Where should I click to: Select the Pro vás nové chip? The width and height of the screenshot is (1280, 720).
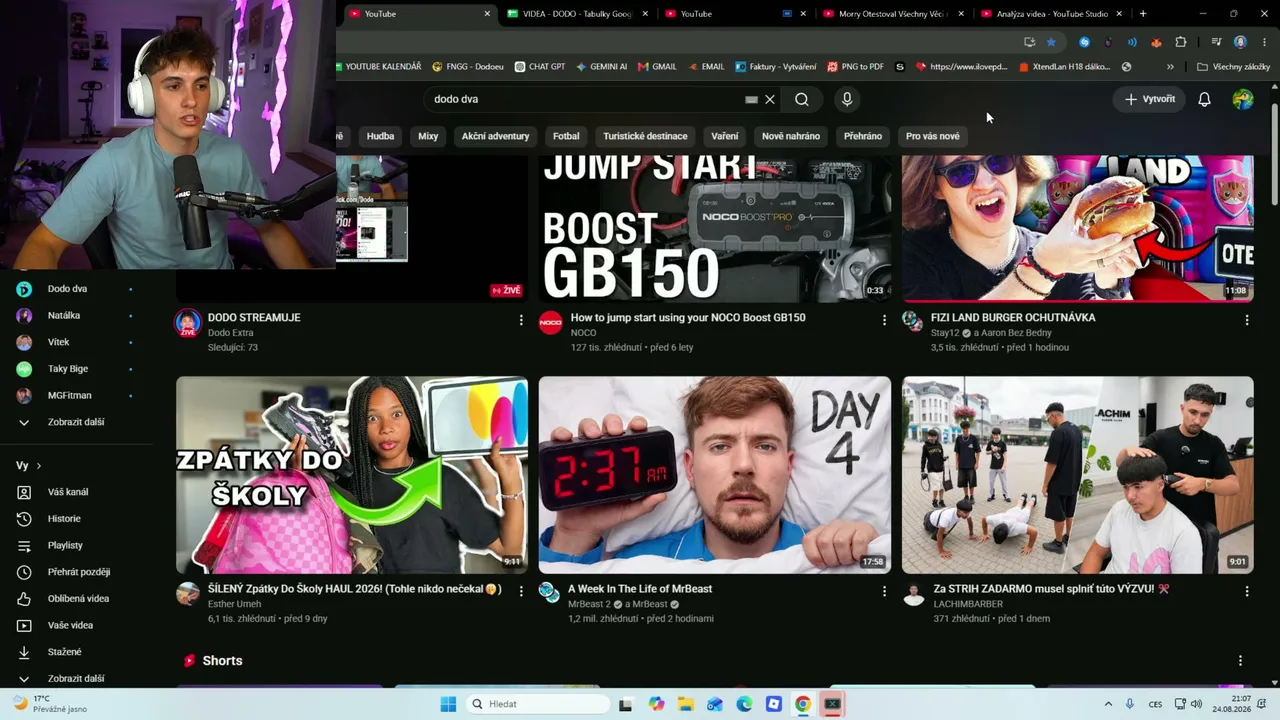pyautogui.click(x=933, y=136)
